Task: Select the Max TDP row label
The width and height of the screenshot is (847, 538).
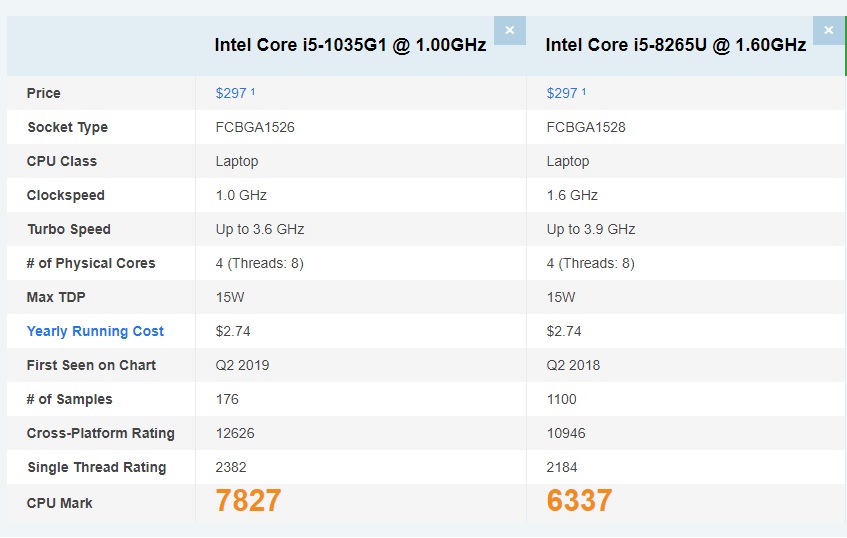Action: tap(56, 297)
